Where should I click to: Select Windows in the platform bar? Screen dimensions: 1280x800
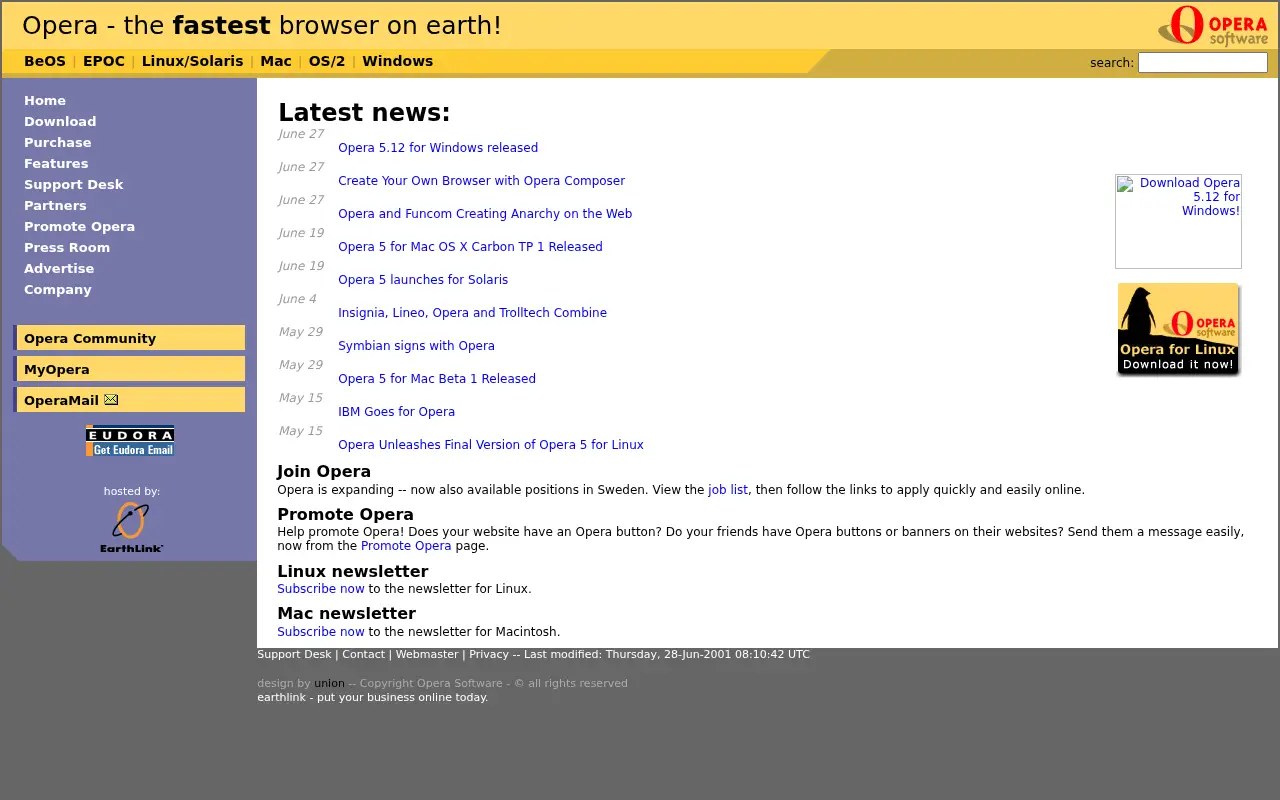point(397,61)
